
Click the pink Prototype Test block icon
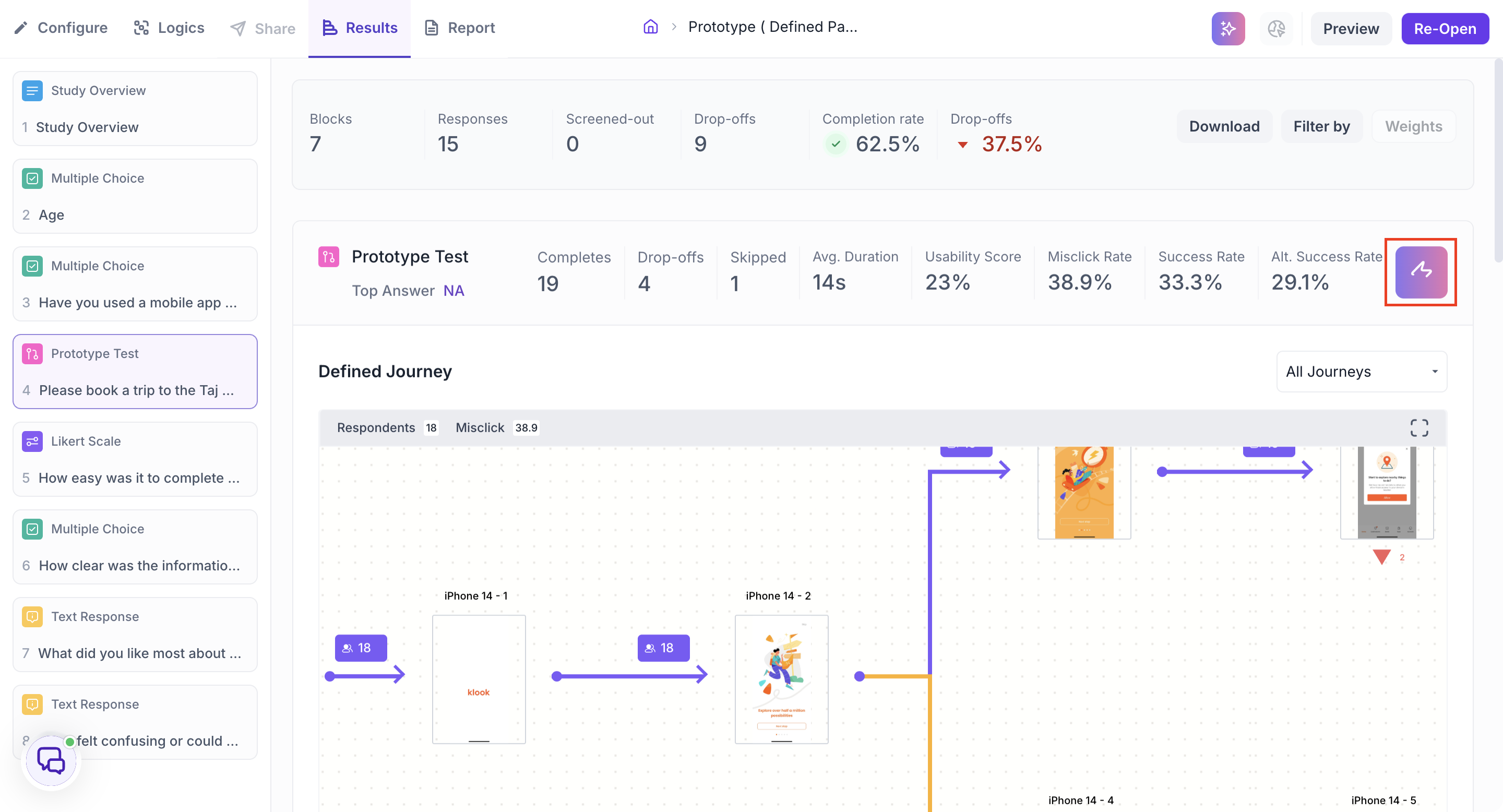point(328,257)
